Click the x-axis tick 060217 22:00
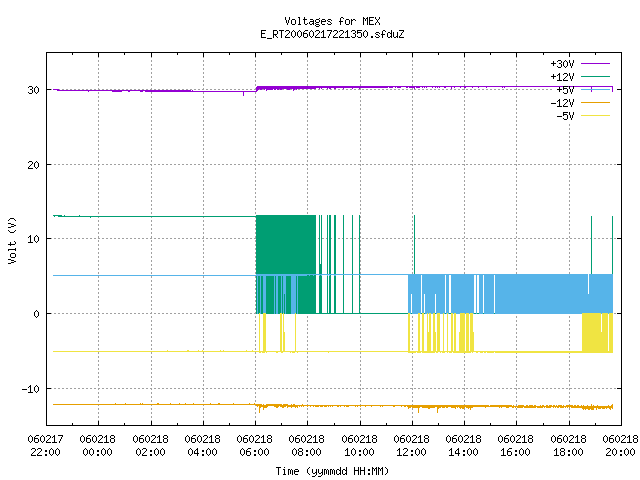Screen dimensions: 640x480 coord(45,446)
